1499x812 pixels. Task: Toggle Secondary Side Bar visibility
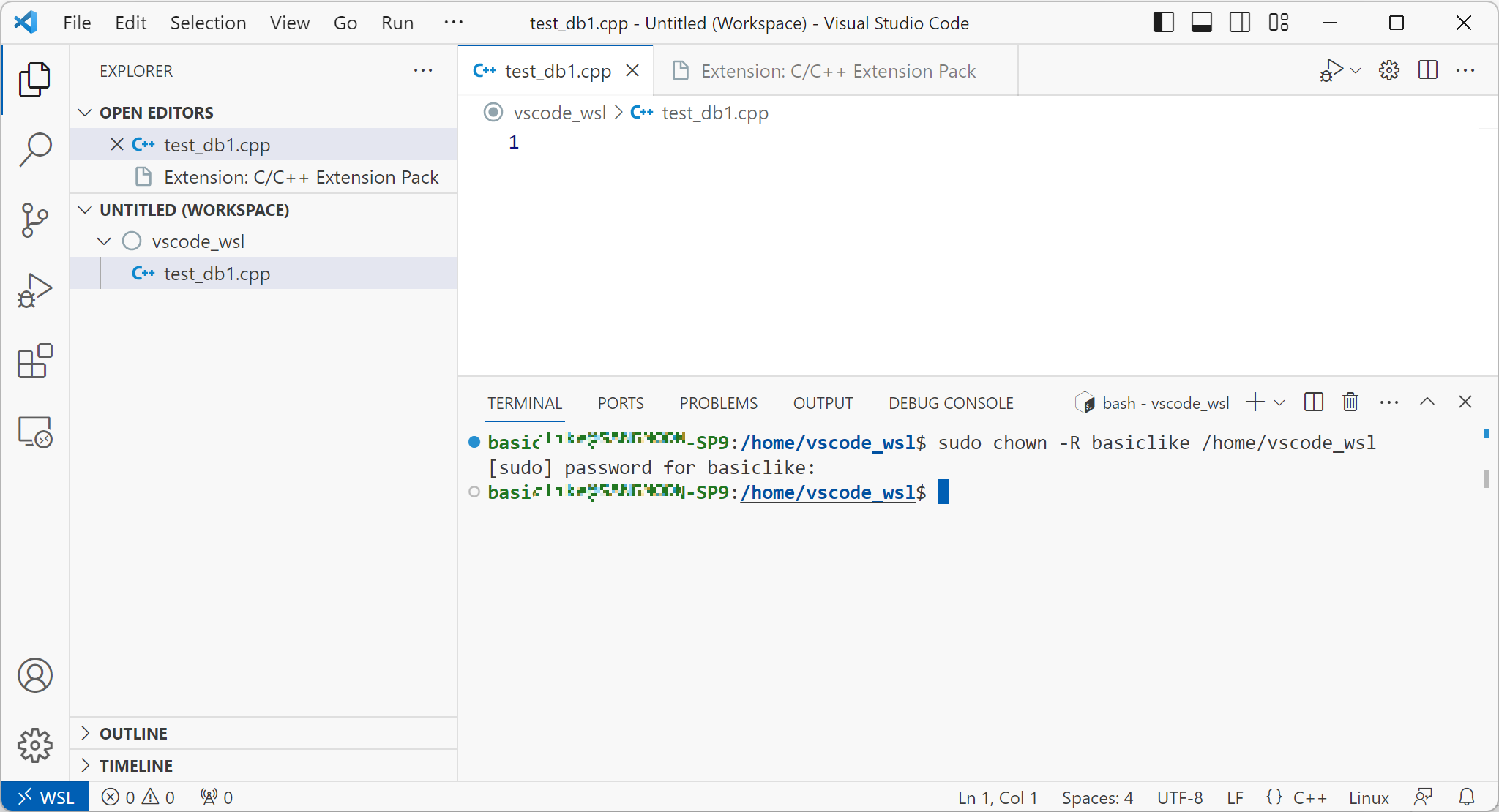click(1239, 23)
